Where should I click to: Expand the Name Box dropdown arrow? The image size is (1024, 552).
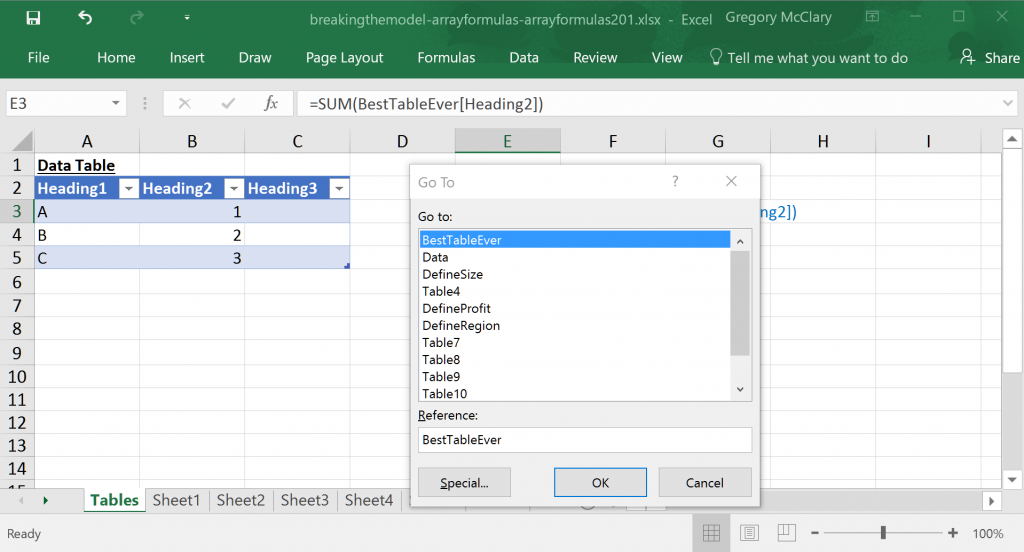pos(117,103)
